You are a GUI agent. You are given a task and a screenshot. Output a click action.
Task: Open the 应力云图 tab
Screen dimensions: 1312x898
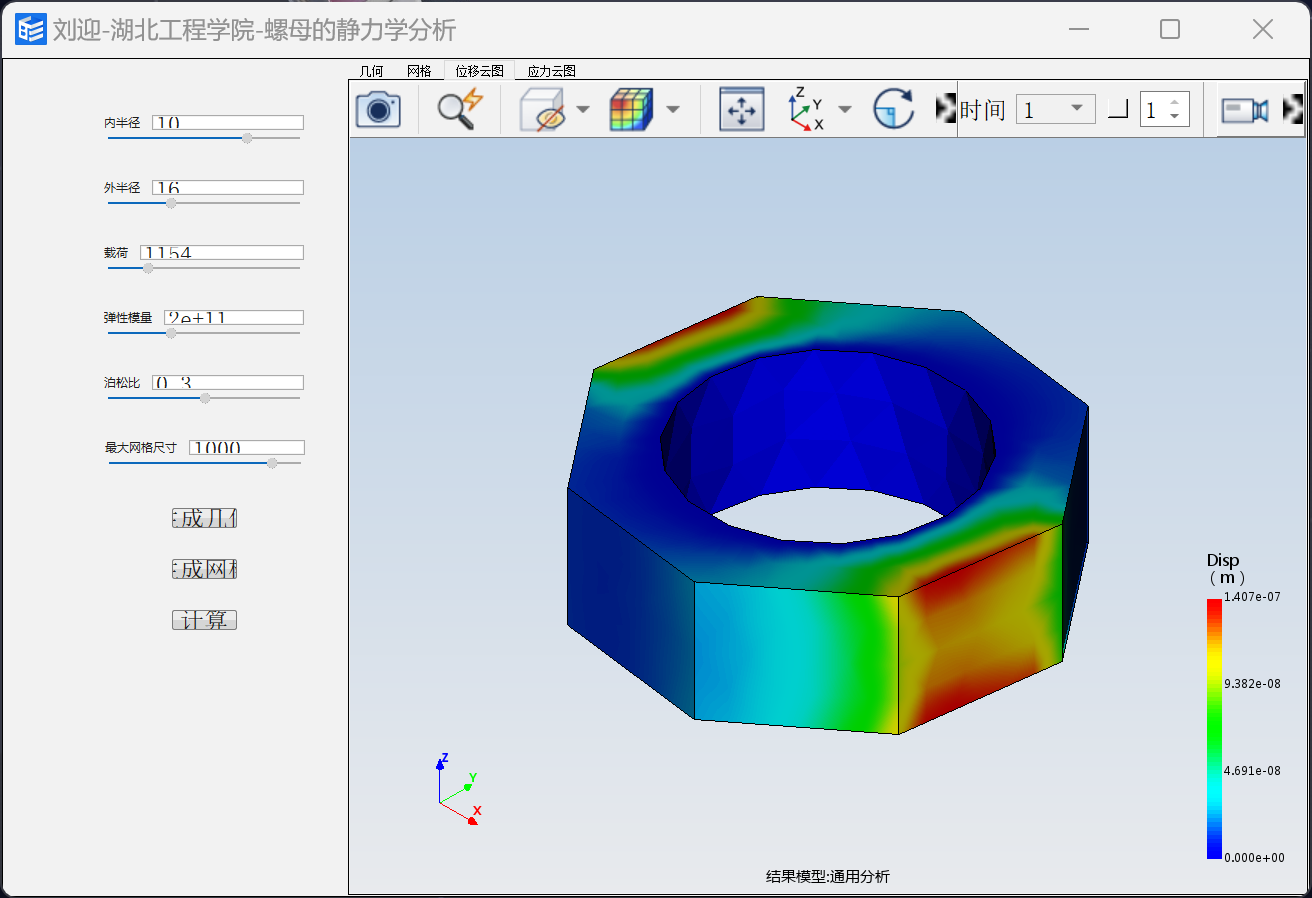coord(551,71)
